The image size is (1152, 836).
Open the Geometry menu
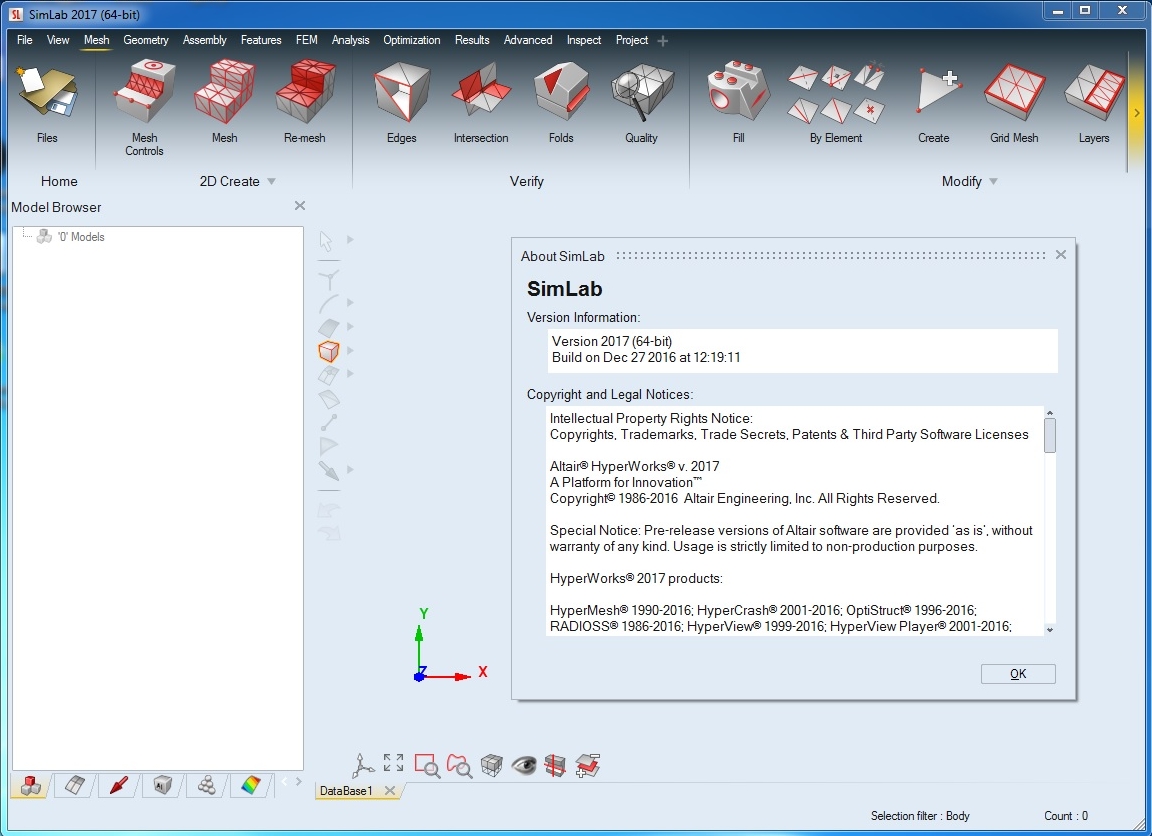145,40
